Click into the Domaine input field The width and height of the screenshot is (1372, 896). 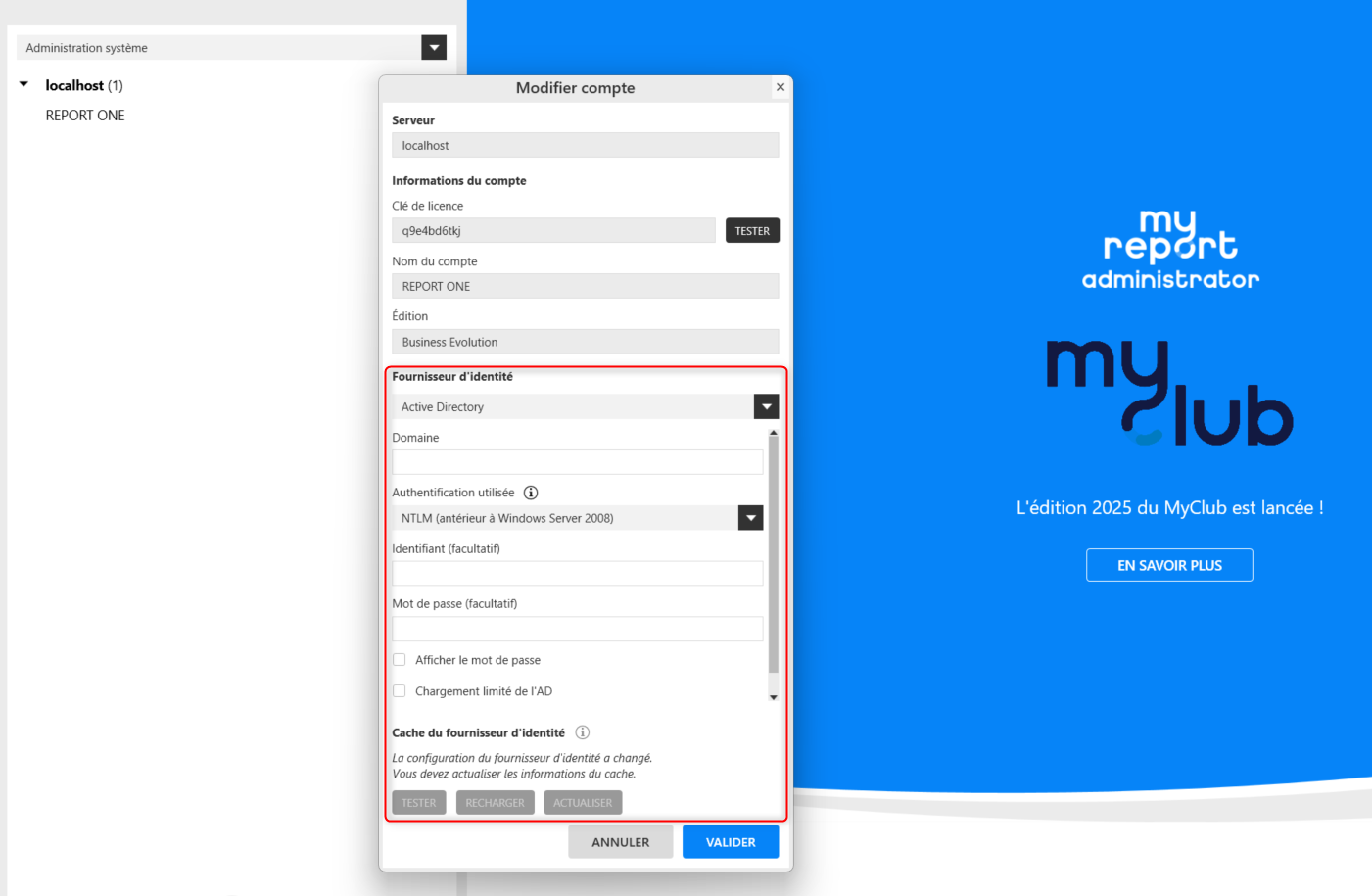point(577,462)
